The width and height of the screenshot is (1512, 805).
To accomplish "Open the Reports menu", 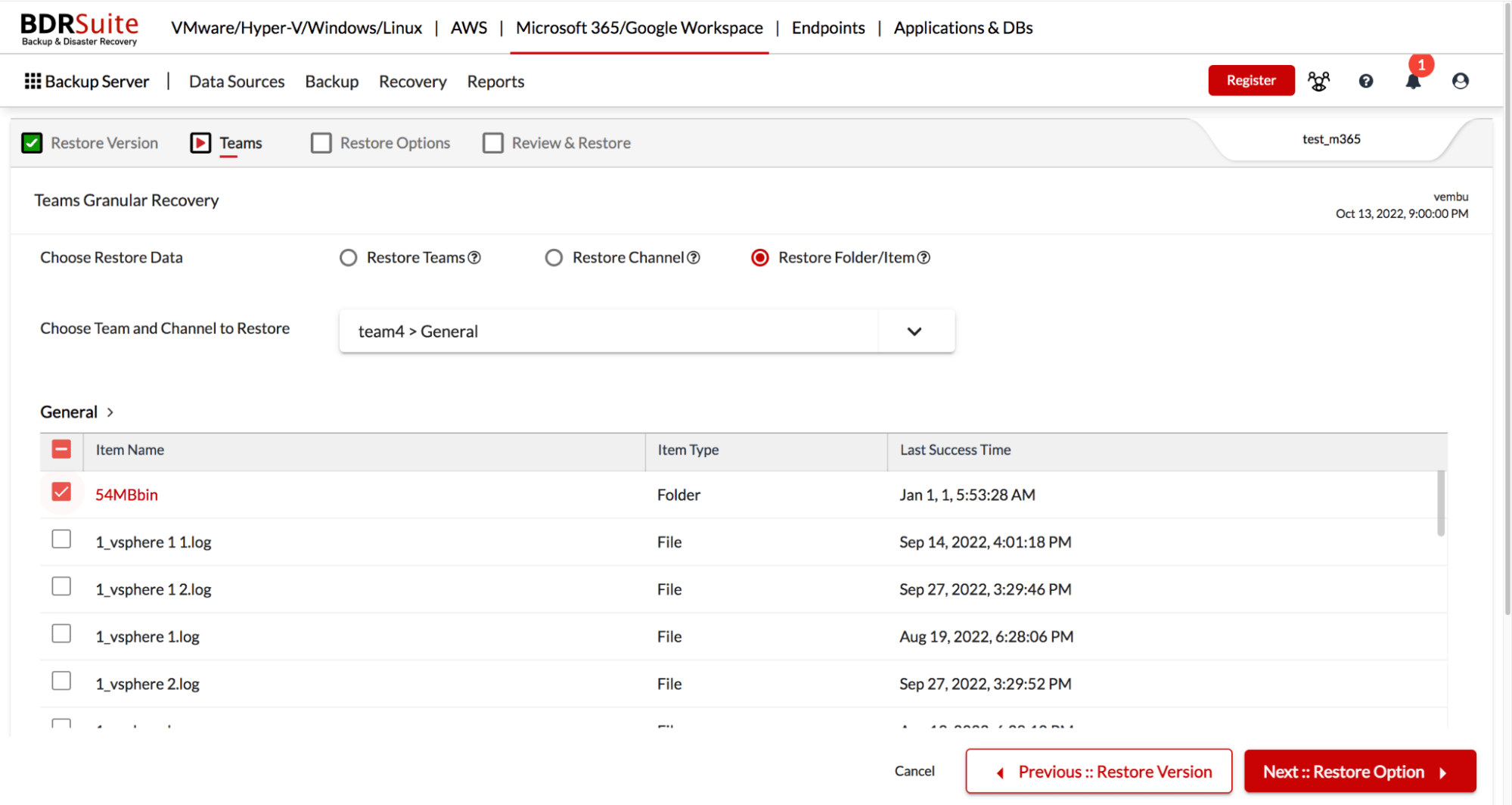I will click(x=495, y=82).
